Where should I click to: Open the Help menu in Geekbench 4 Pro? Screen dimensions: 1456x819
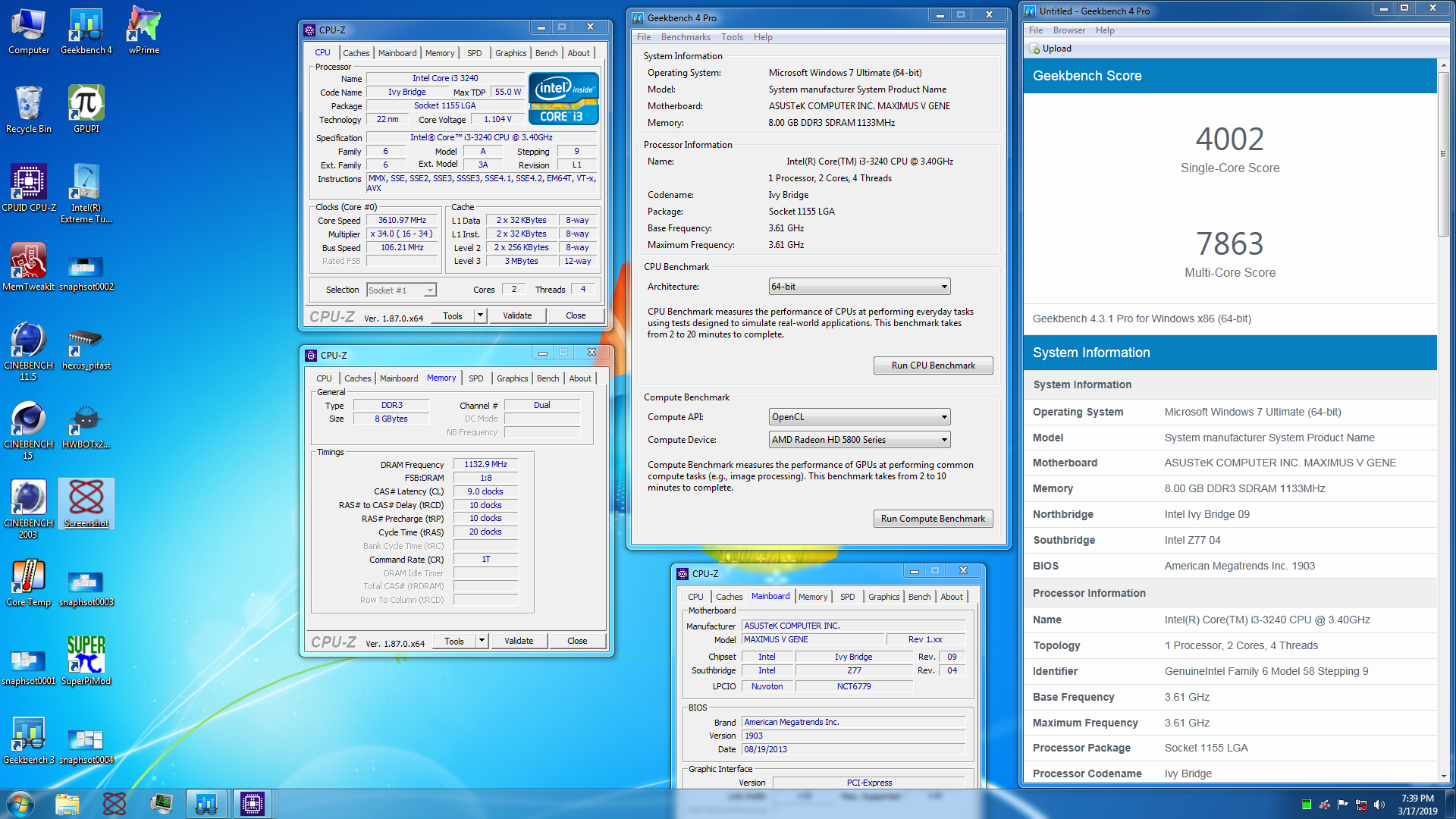pos(763,37)
